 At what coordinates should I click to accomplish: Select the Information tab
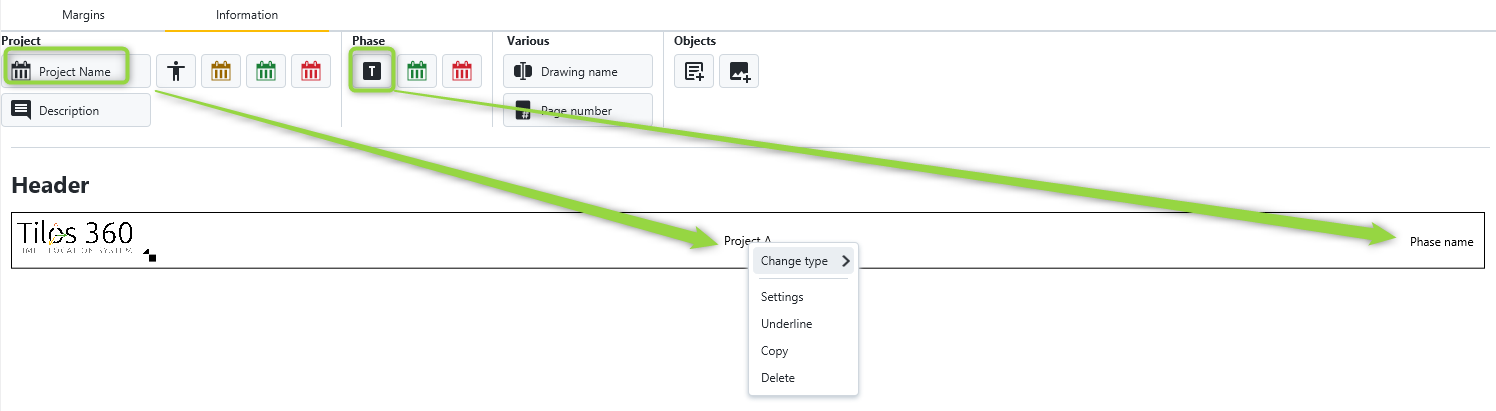pos(247,15)
